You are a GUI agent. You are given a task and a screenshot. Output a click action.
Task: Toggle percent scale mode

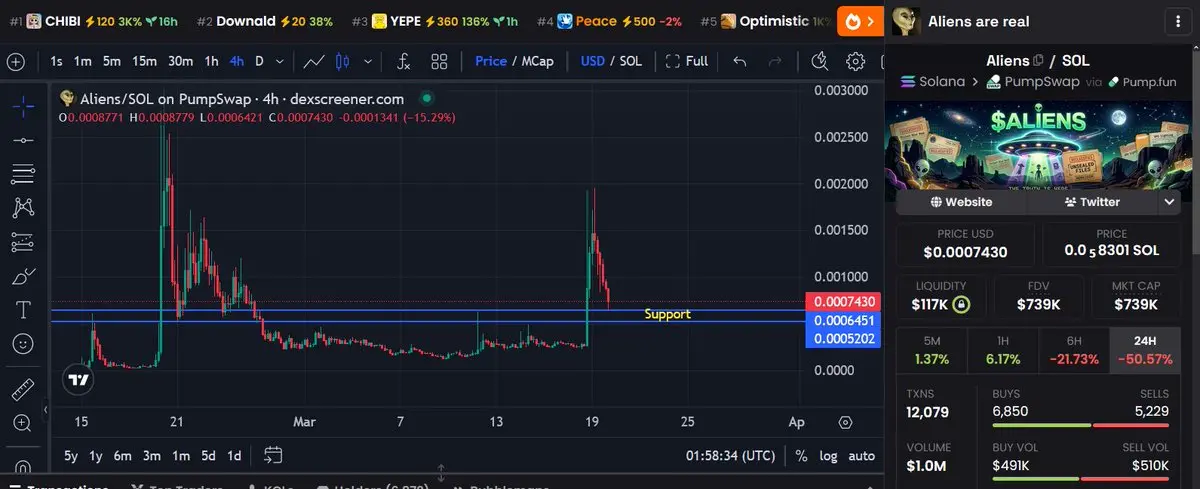(x=801, y=455)
